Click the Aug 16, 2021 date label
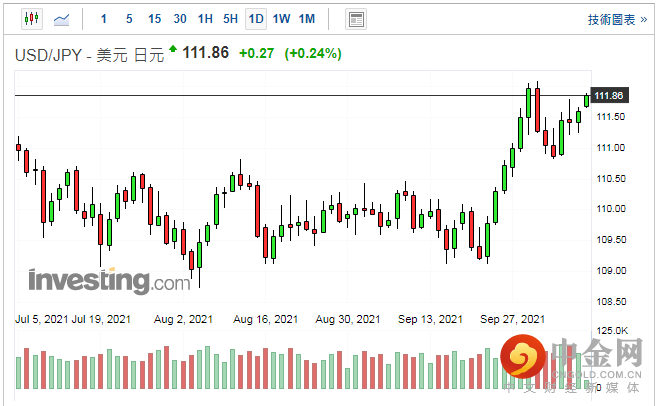This screenshot has height=406, width=657. click(265, 319)
